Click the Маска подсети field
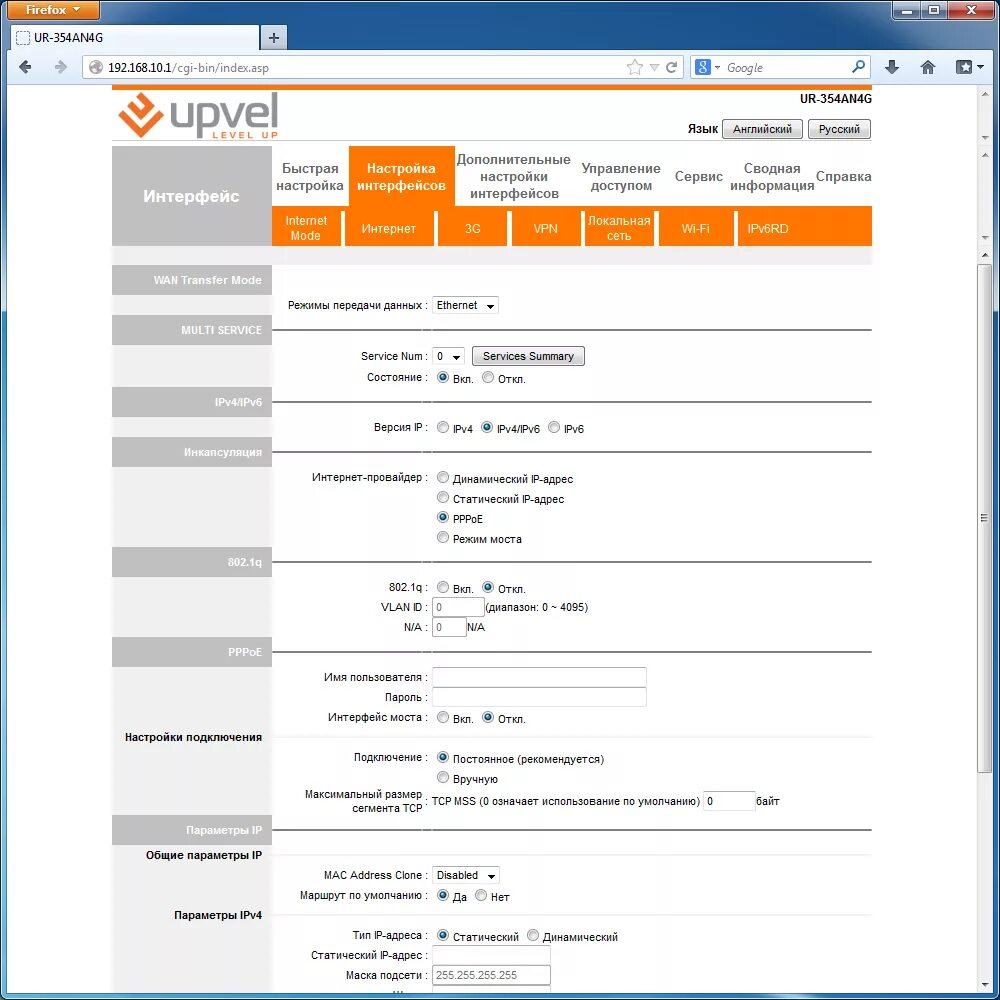This screenshot has width=1000, height=1000. 491,975
